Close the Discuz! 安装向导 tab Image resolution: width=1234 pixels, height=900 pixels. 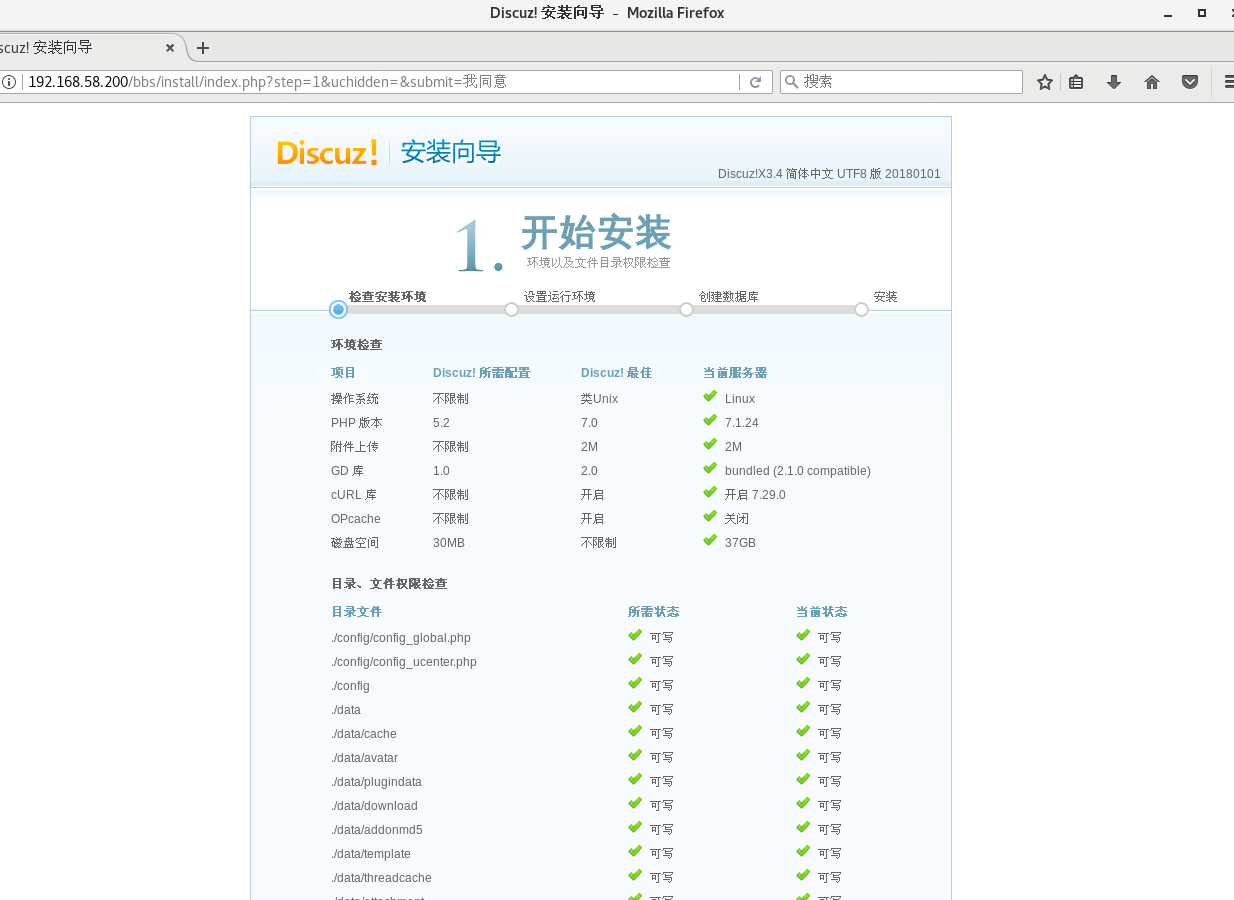[x=170, y=47]
